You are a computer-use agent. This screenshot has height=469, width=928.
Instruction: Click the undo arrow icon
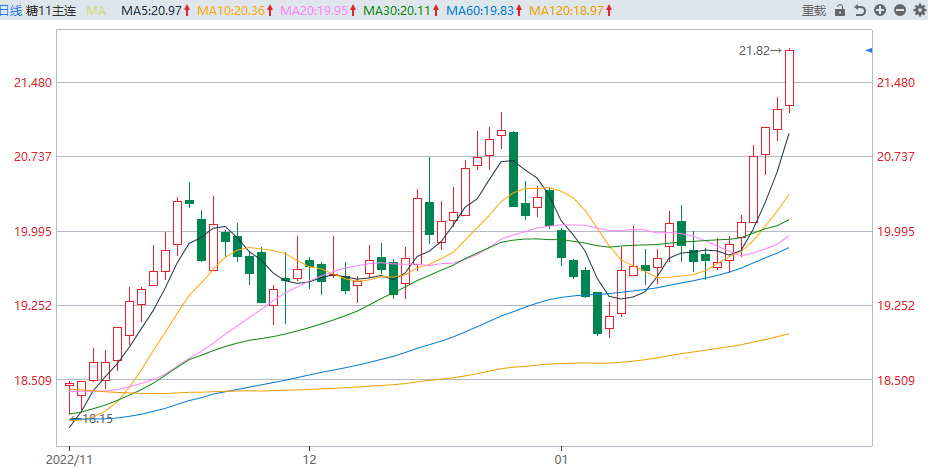860,10
